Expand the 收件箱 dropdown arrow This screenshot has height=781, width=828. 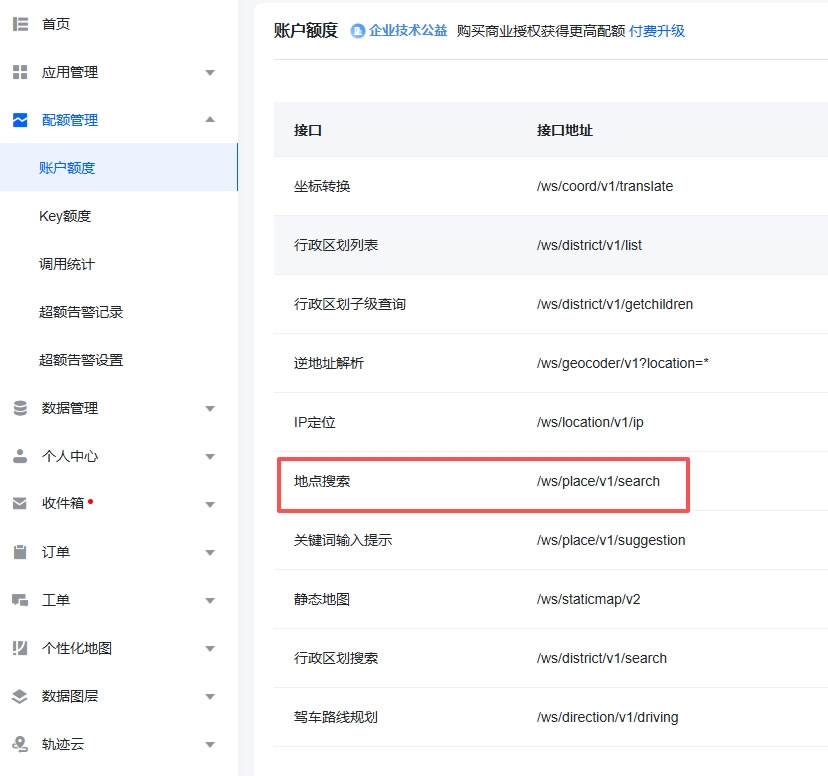pos(210,505)
